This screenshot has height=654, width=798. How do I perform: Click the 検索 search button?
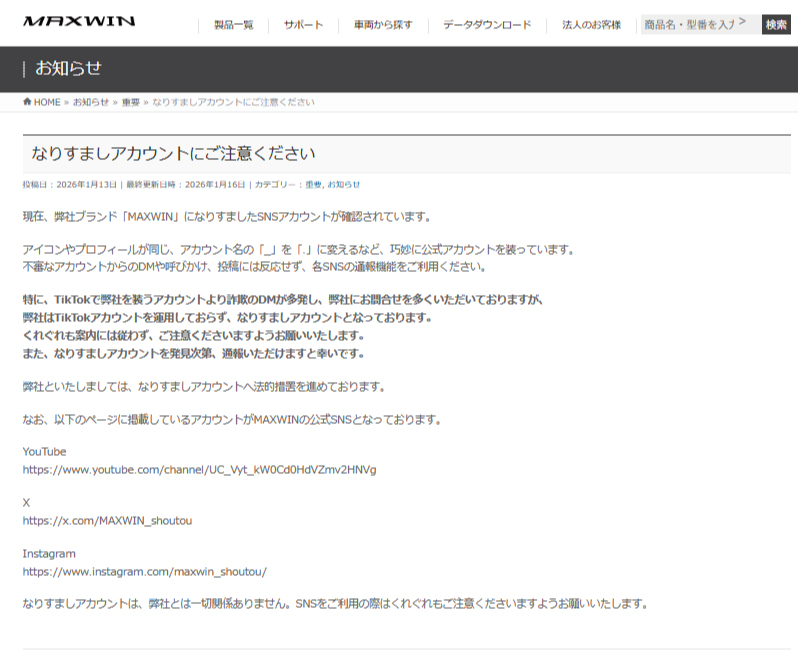tap(776, 24)
